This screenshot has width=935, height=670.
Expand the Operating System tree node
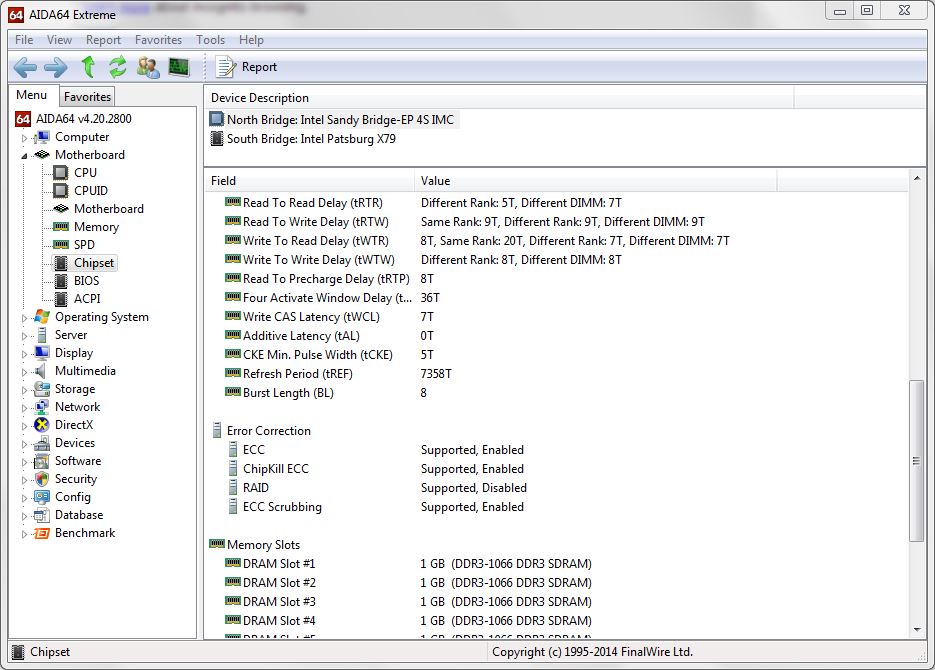point(24,318)
